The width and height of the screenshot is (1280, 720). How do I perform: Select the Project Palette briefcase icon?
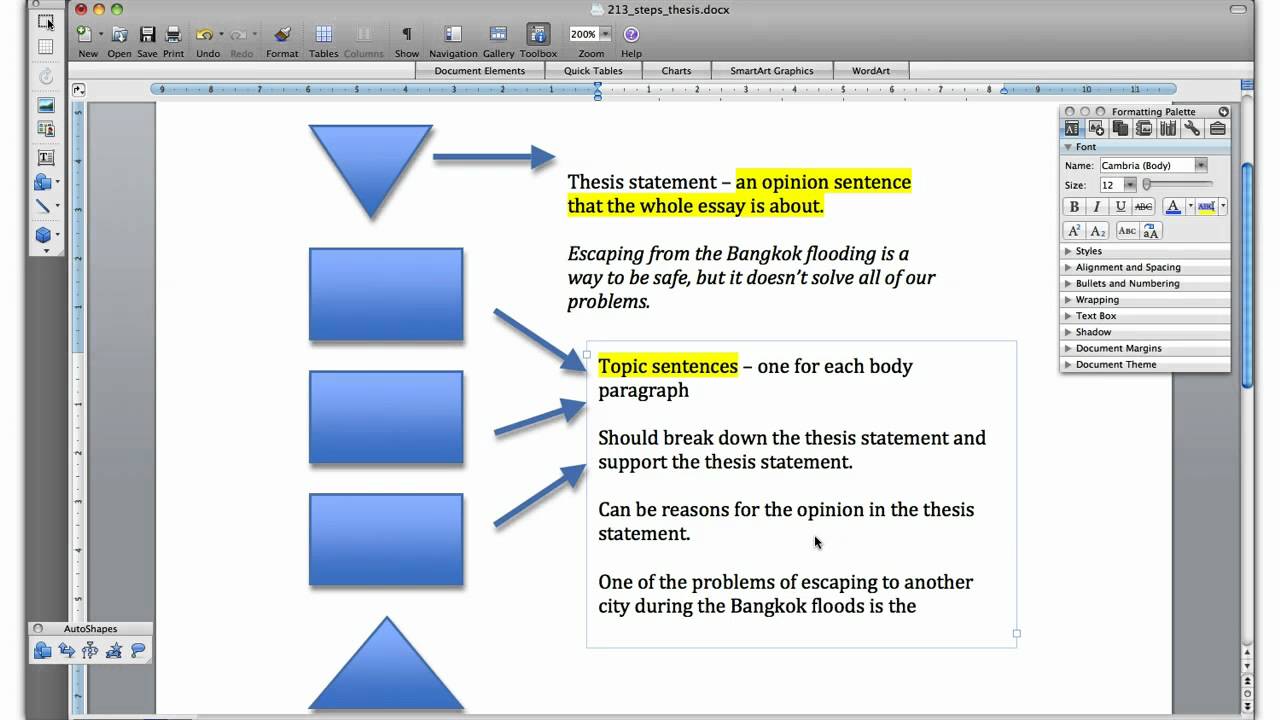(x=1217, y=129)
